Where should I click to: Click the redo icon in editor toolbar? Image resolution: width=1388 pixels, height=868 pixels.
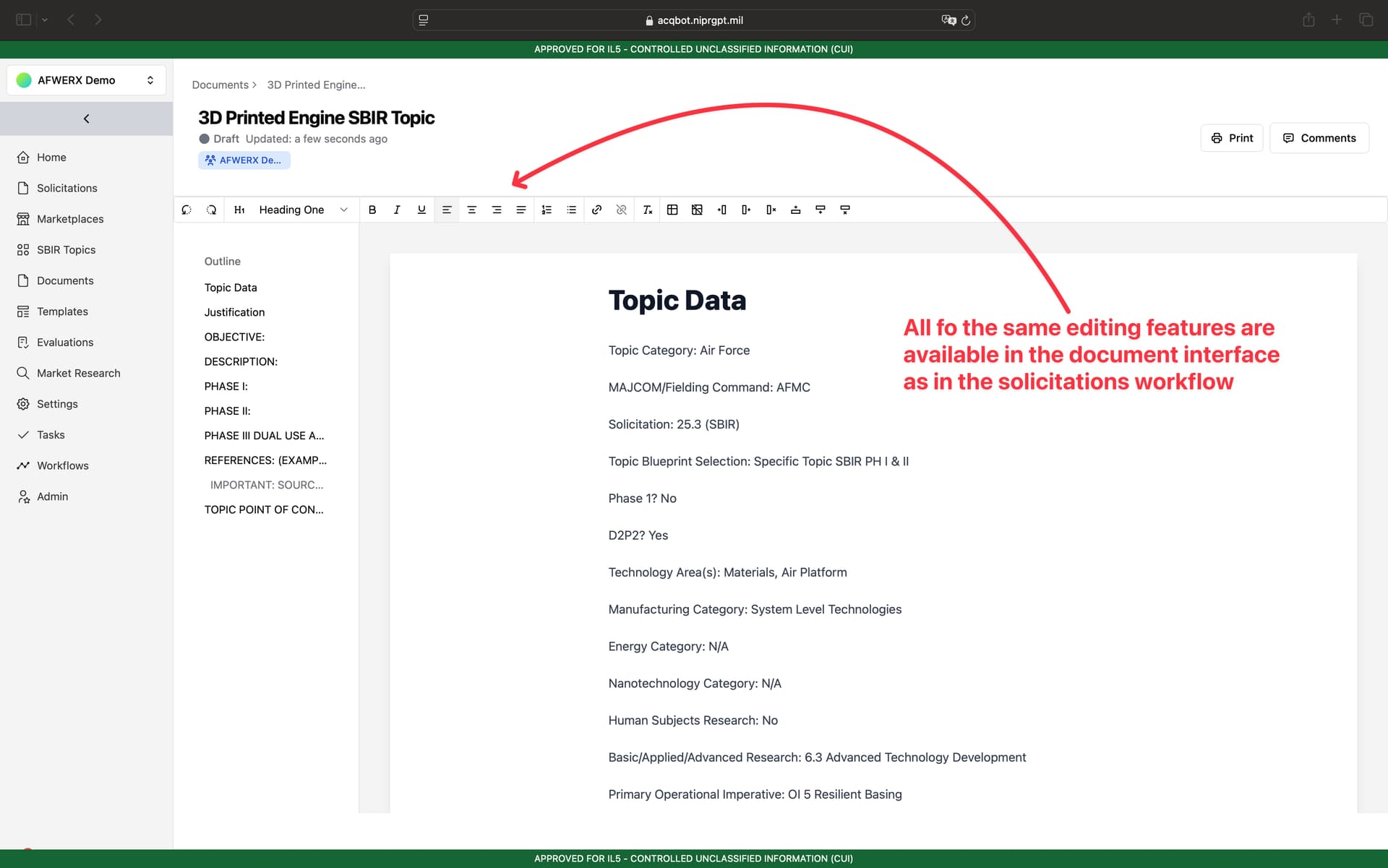[211, 210]
